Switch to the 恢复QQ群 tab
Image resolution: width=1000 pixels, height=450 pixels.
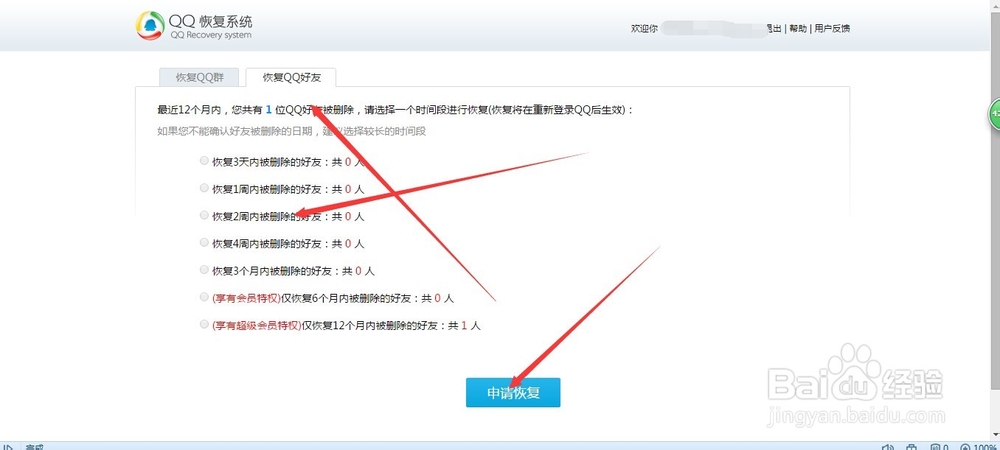click(199, 77)
